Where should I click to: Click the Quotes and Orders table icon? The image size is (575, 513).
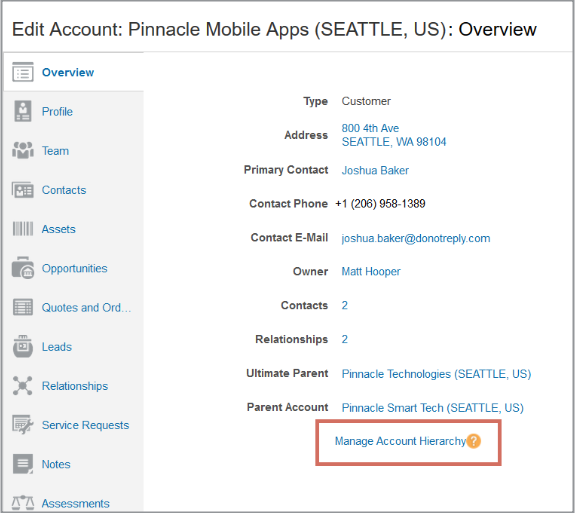click(23, 307)
